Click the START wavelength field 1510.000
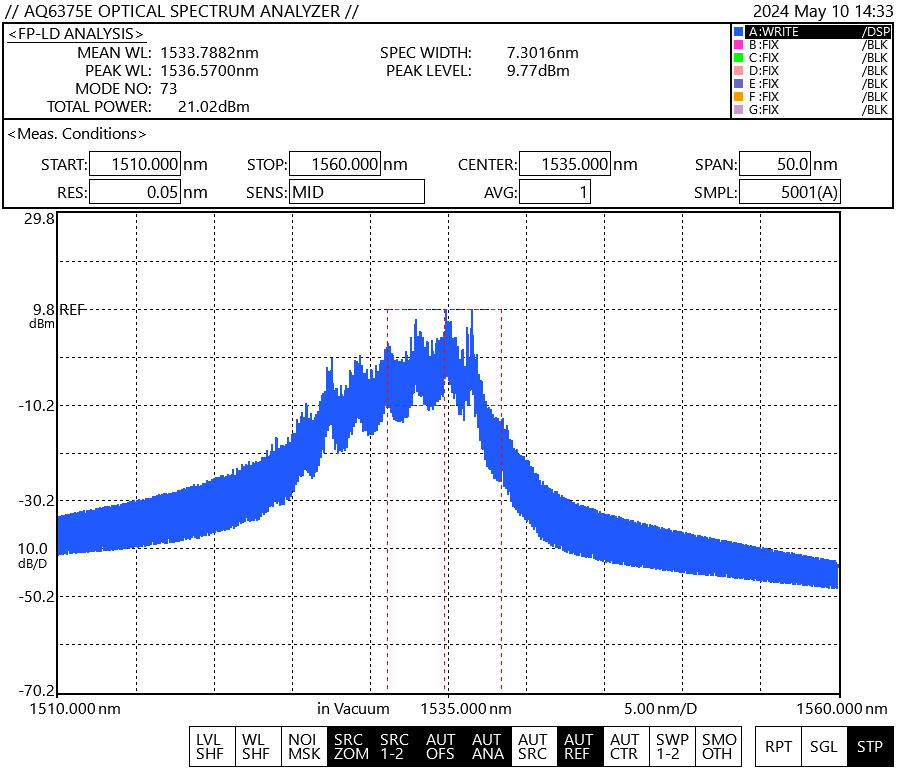Image resolution: width=899 pixels, height=768 pixels. tap(135, 164)
